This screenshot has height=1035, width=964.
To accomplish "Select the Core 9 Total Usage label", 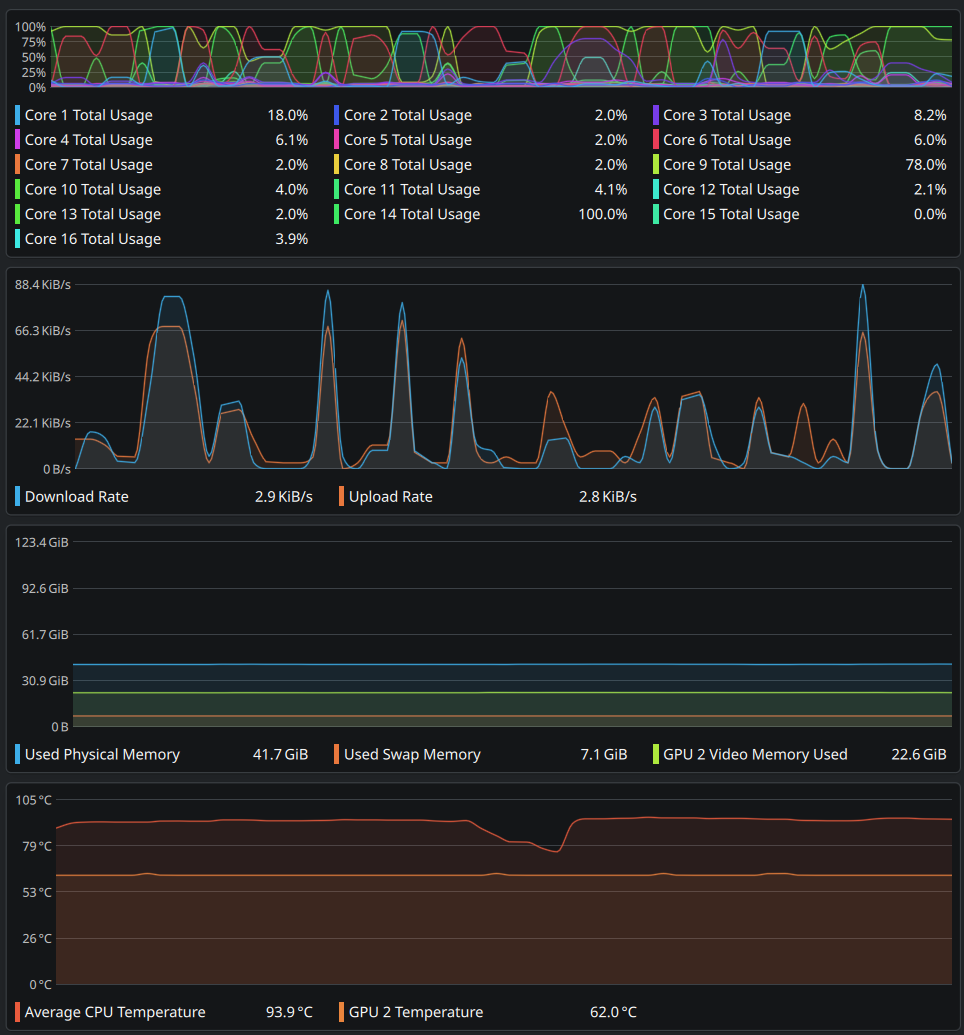I will tap(727, 164).
